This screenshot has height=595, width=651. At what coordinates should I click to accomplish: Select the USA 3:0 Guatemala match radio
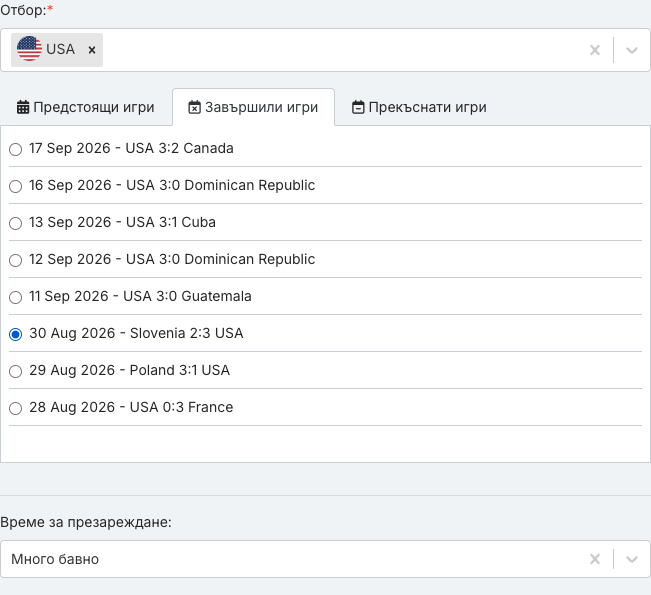pos(15,297)
